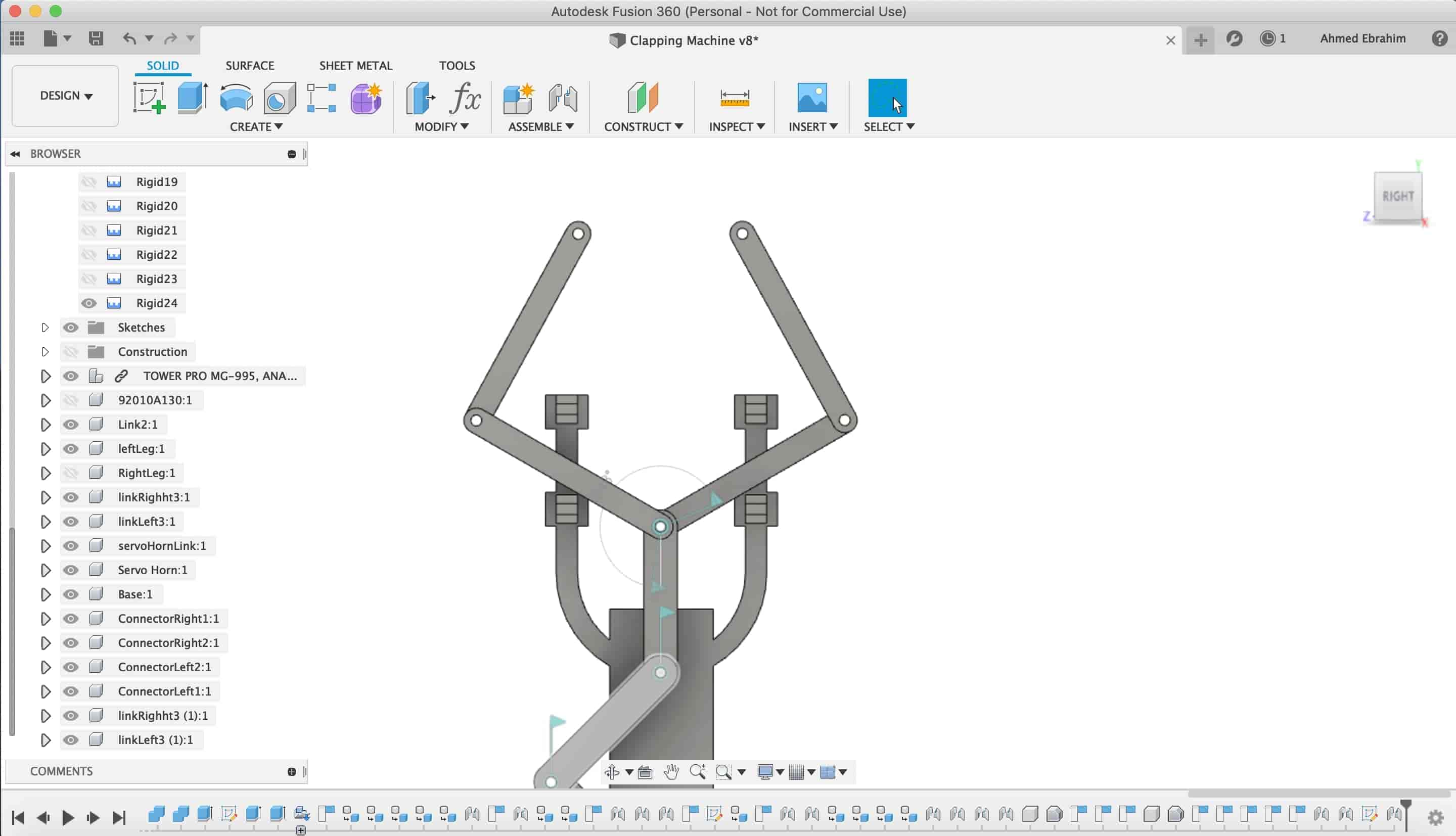Click the Create Sketch tool icon
Screen dimensions: 1456x836
(x=149, y=98)
